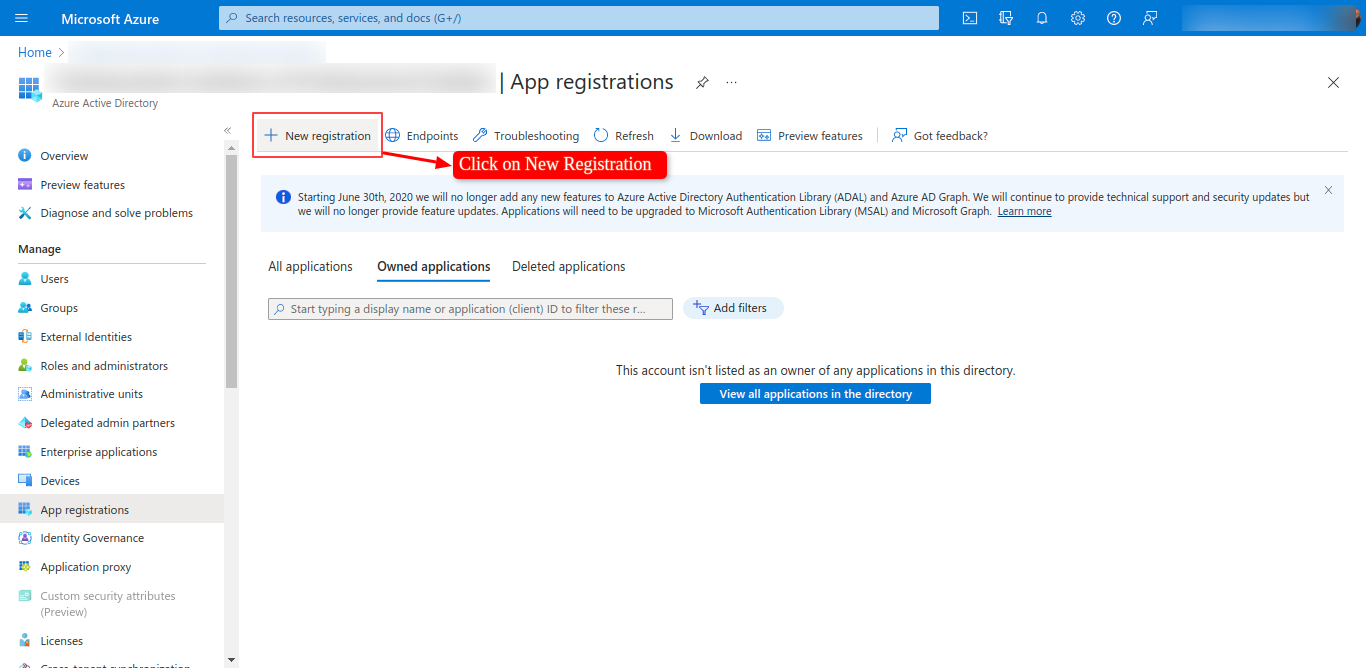Open the Directories and subscriptions filter icon

coord(1005,18)
